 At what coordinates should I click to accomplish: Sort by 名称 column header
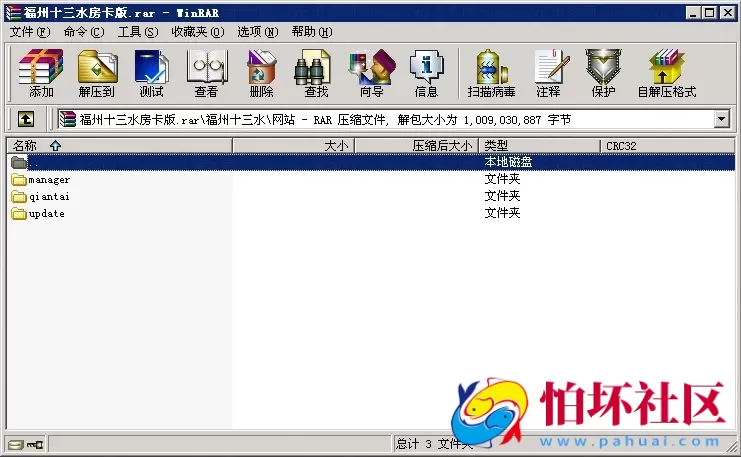click(x=119, y=146)
